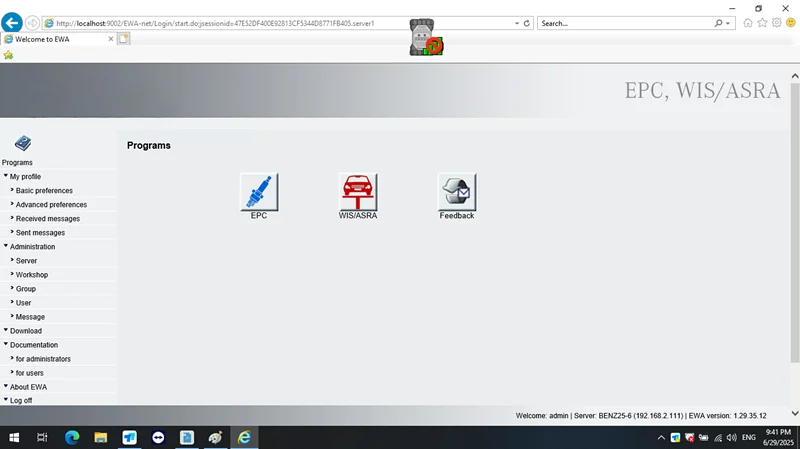Image resolution: width=800 pixels, height=449 pixels.
Task: Open Server administration
Action: (26, 261)
